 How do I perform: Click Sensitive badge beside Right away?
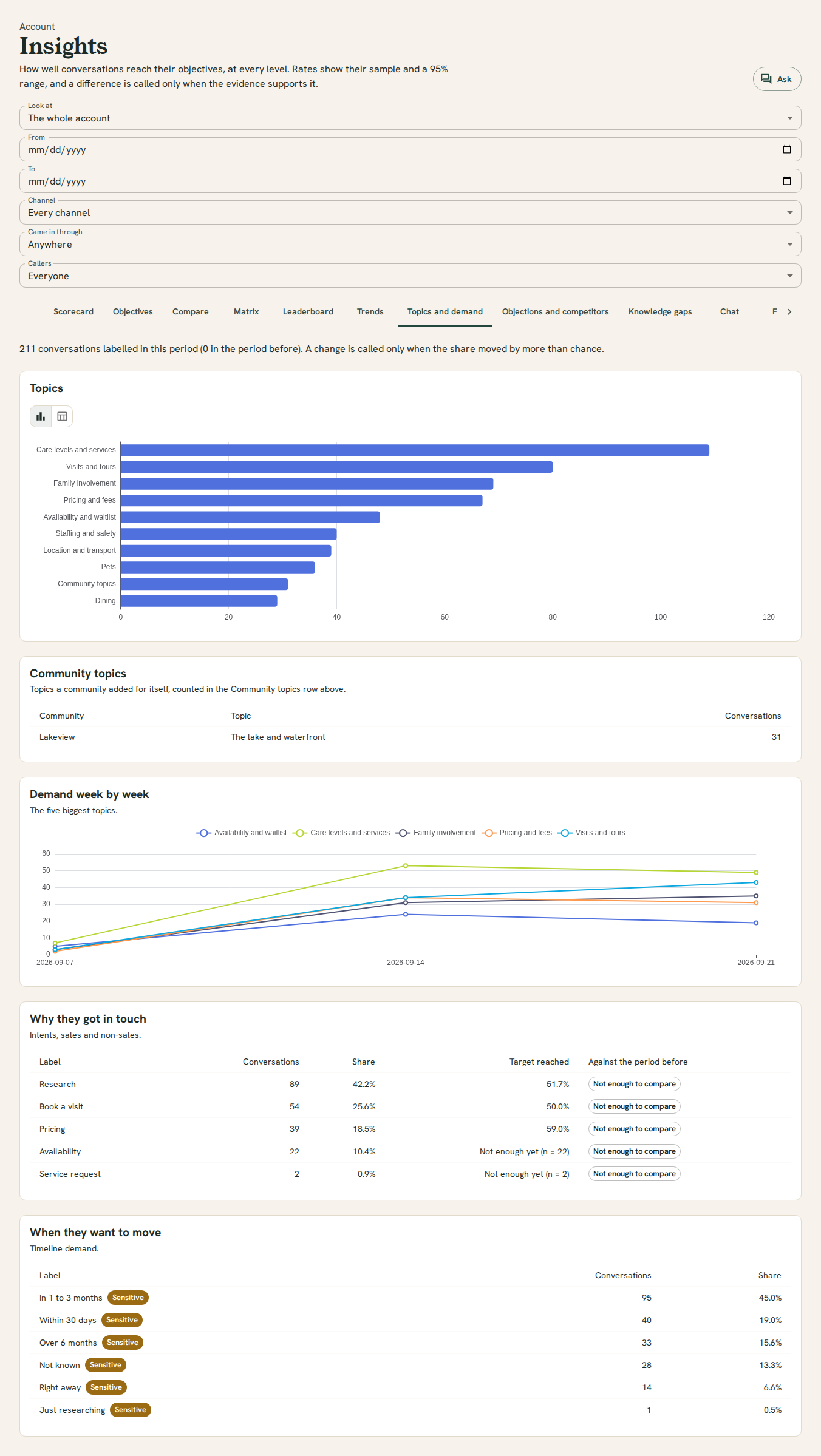click(106, 1387)
